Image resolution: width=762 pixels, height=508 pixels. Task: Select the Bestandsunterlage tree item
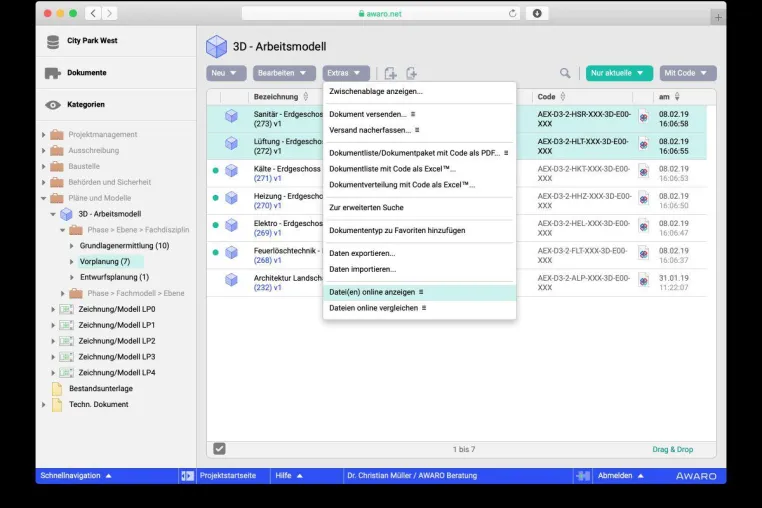[101, 389]
